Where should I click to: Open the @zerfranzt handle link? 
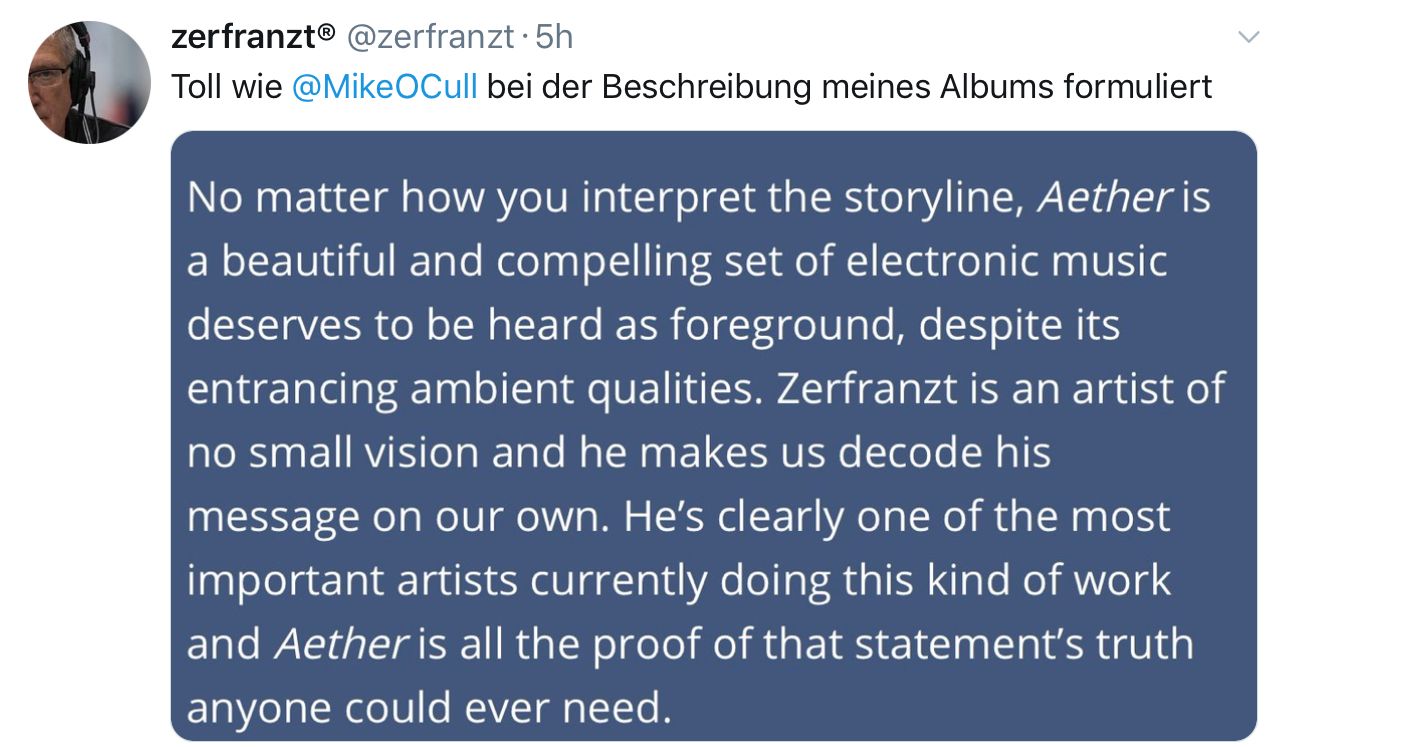(430, 37)
